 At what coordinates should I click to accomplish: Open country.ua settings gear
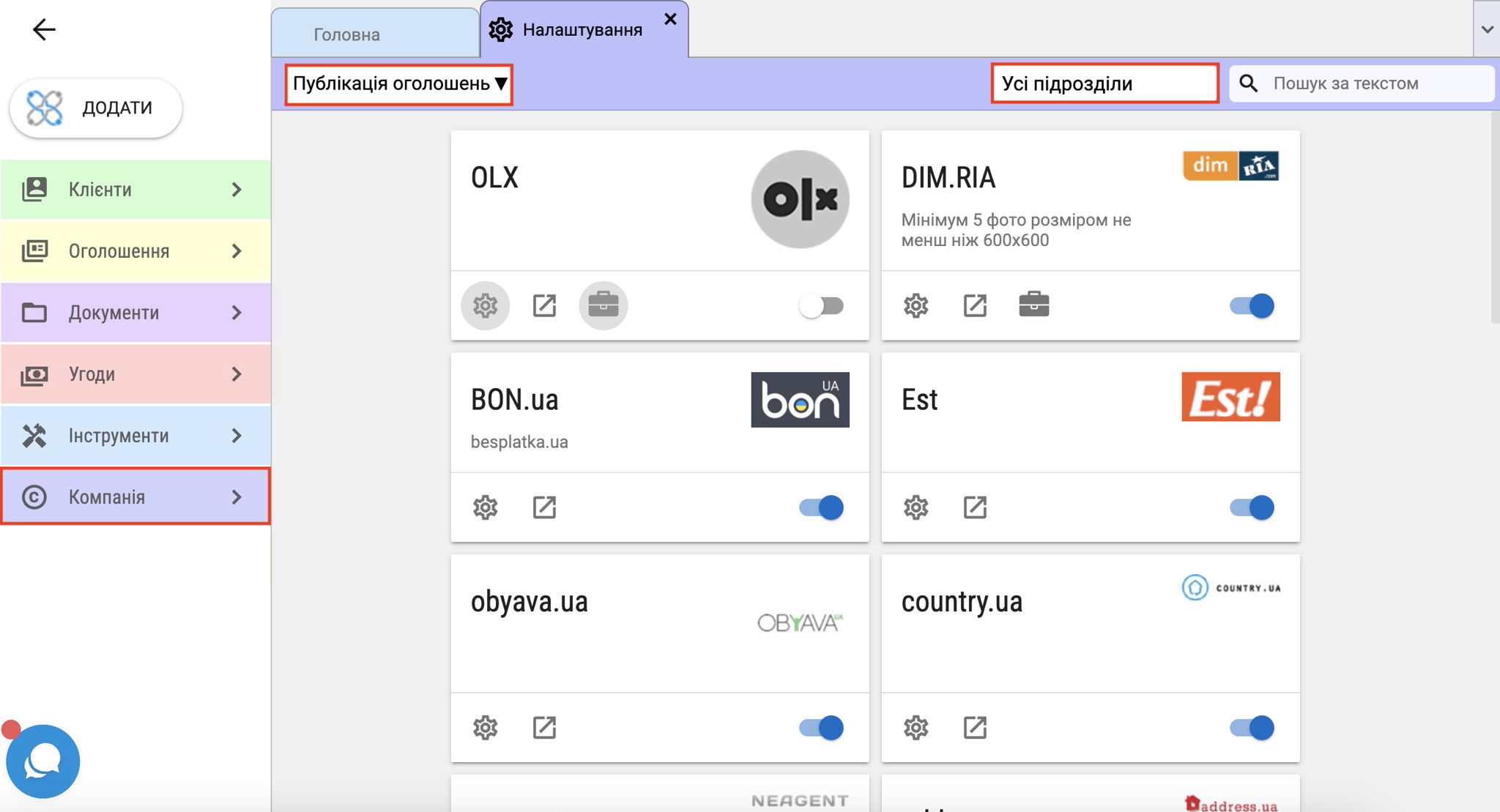coord(916,728)
